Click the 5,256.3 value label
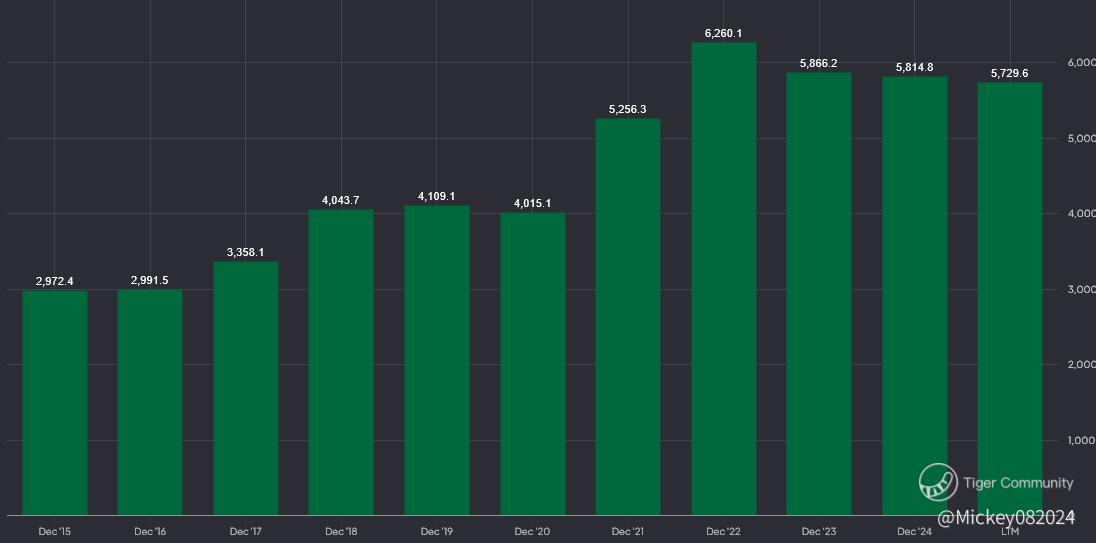This screenshot has width=1096, height=543. (628, 109)
